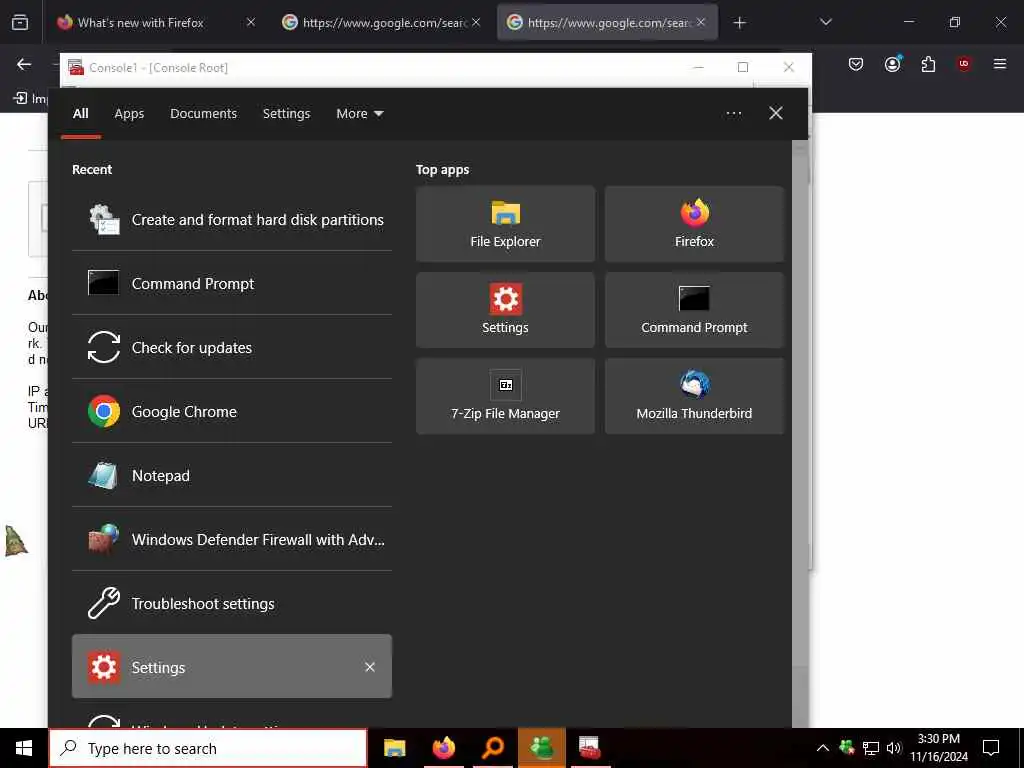The height and width of the screenshot is (768, 1024).
Task: Launch Firefox tile in Top apps
Action: (x=694, y=224)
